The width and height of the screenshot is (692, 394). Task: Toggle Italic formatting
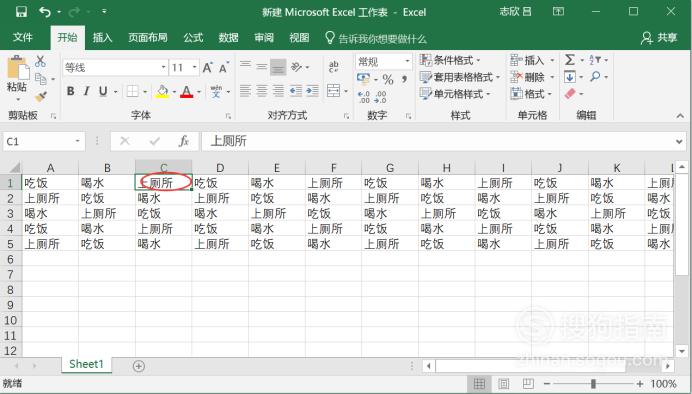click(x=86, y=91)
